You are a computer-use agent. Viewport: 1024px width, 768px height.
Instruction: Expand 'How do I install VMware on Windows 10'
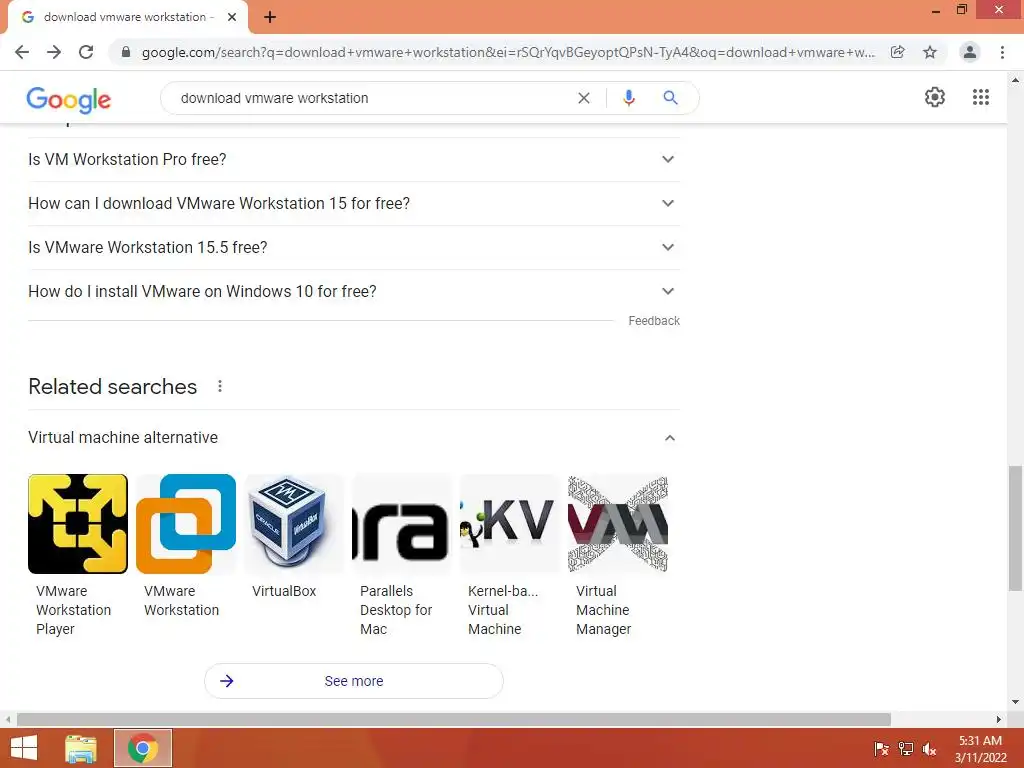(354, 291)
